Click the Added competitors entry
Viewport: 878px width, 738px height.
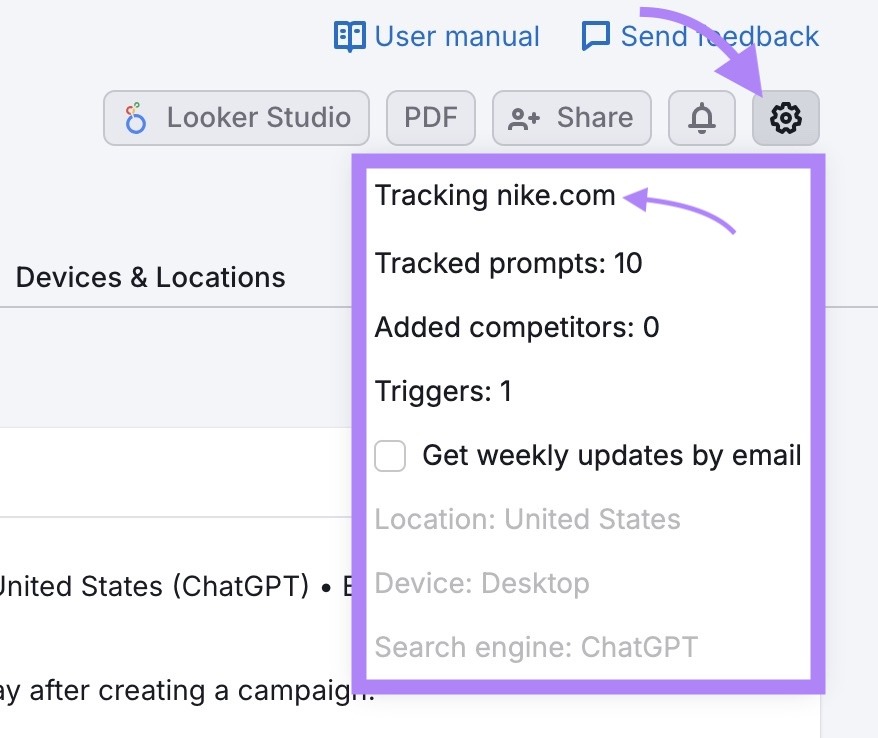click(516, 327)
